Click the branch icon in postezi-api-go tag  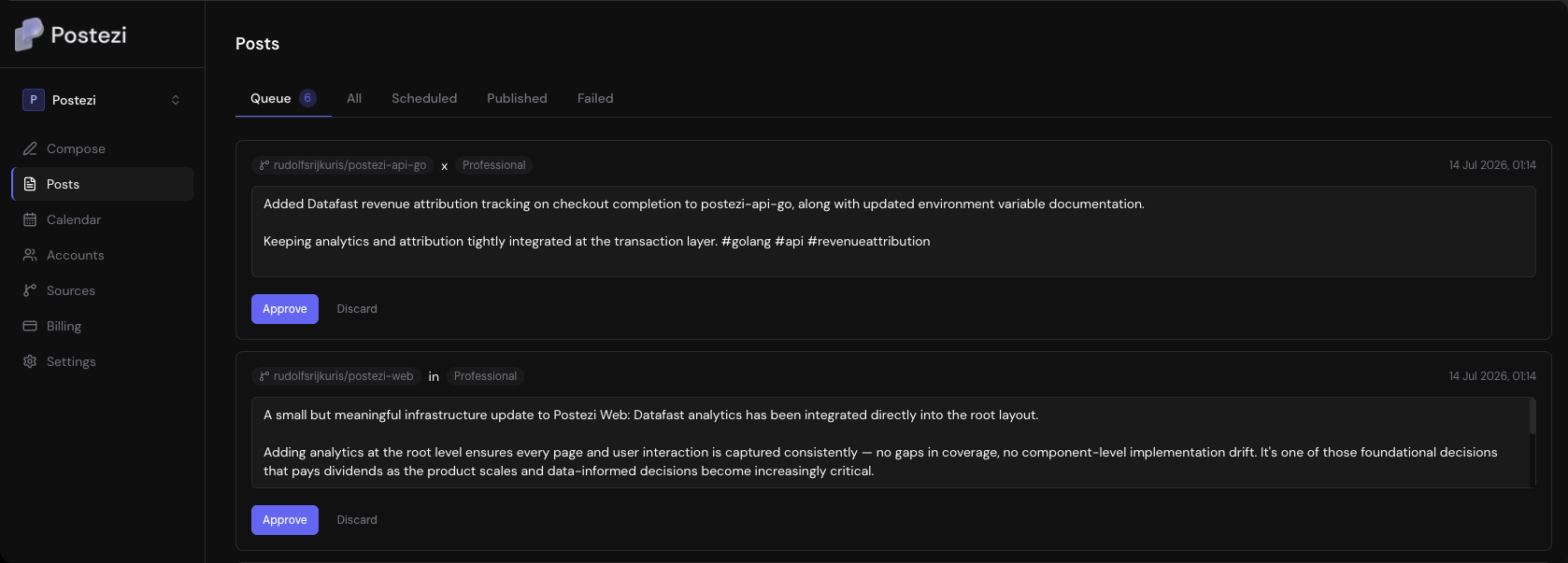264,165
